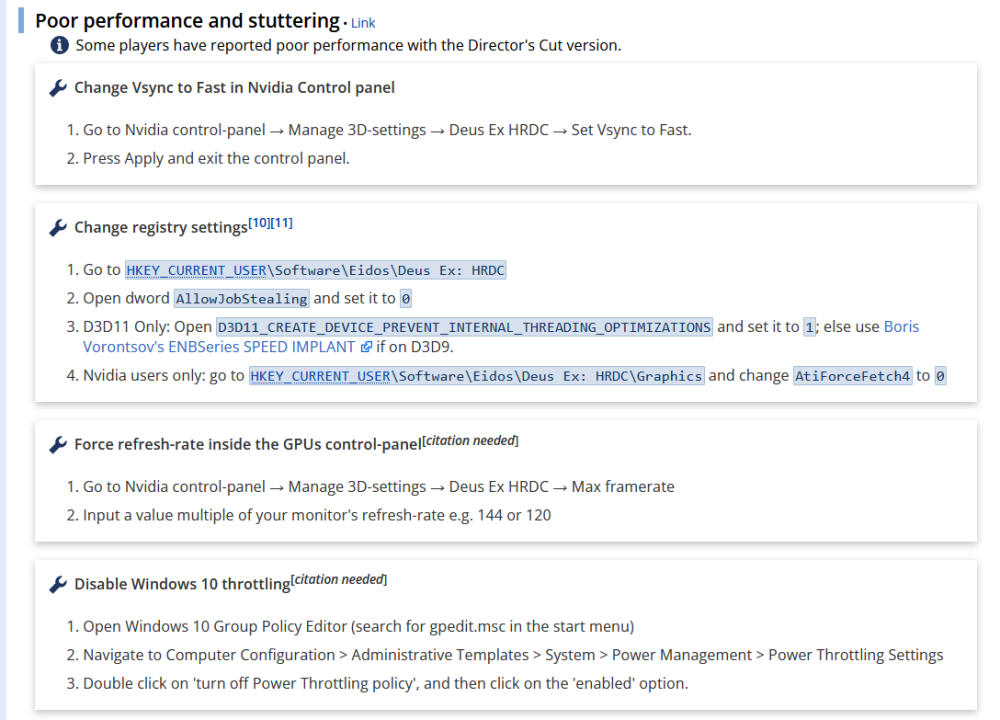Click the wrench icon beside Change registry settings
This screenshot has height=720, width=1000.
coord(59,228)
